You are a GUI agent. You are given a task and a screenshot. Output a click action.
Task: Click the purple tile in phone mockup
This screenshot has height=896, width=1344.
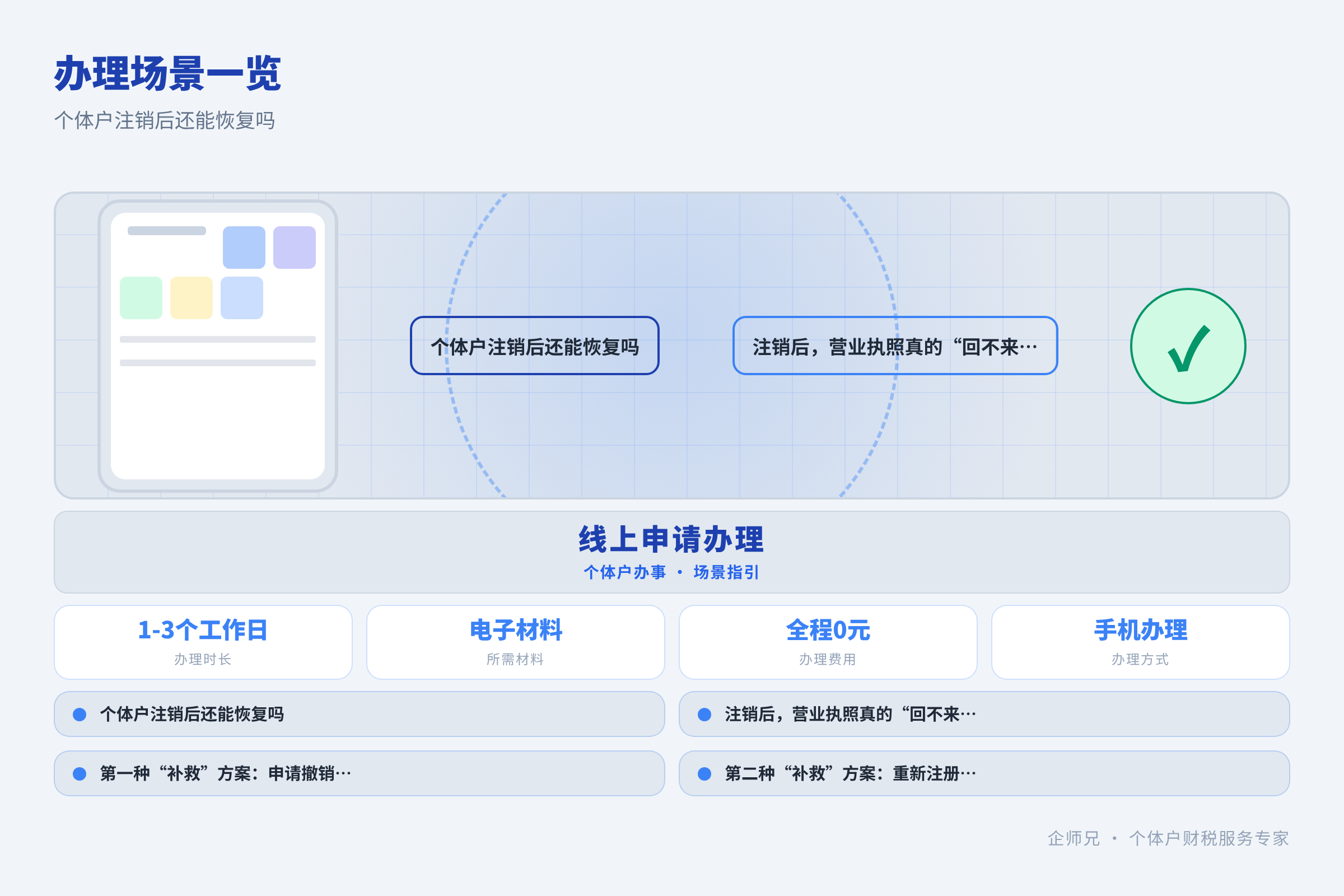click(x=295, y=248)
